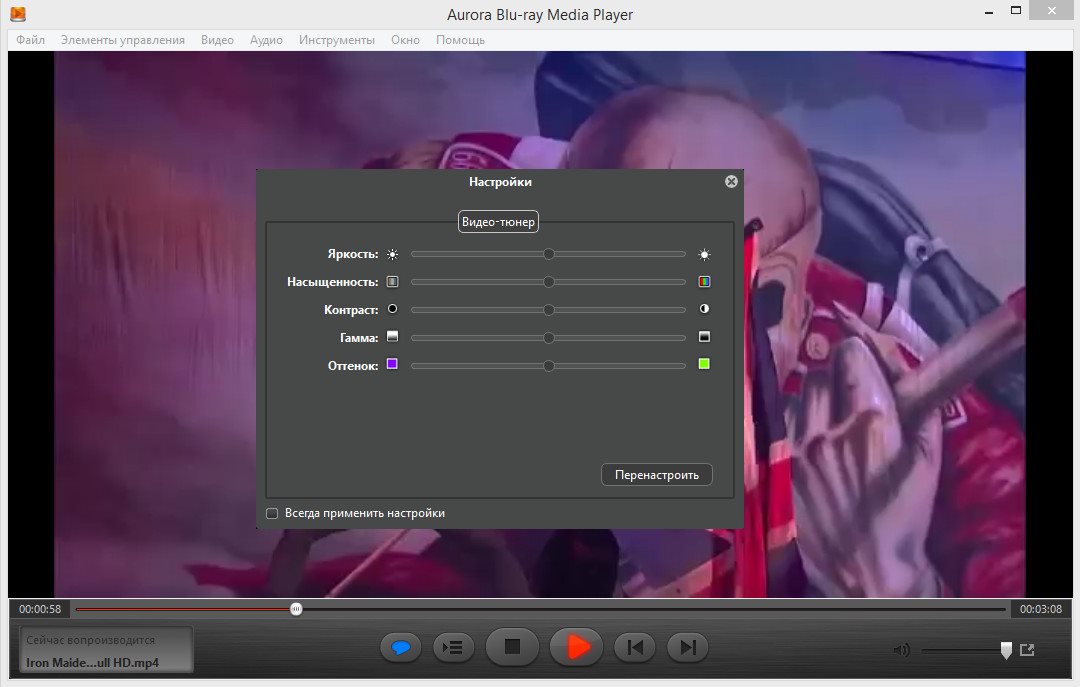Image resolution: width=1080 pixels, height=687 pixels.
Task: Mute audio via speaker icon
Action: pos(901,650)
